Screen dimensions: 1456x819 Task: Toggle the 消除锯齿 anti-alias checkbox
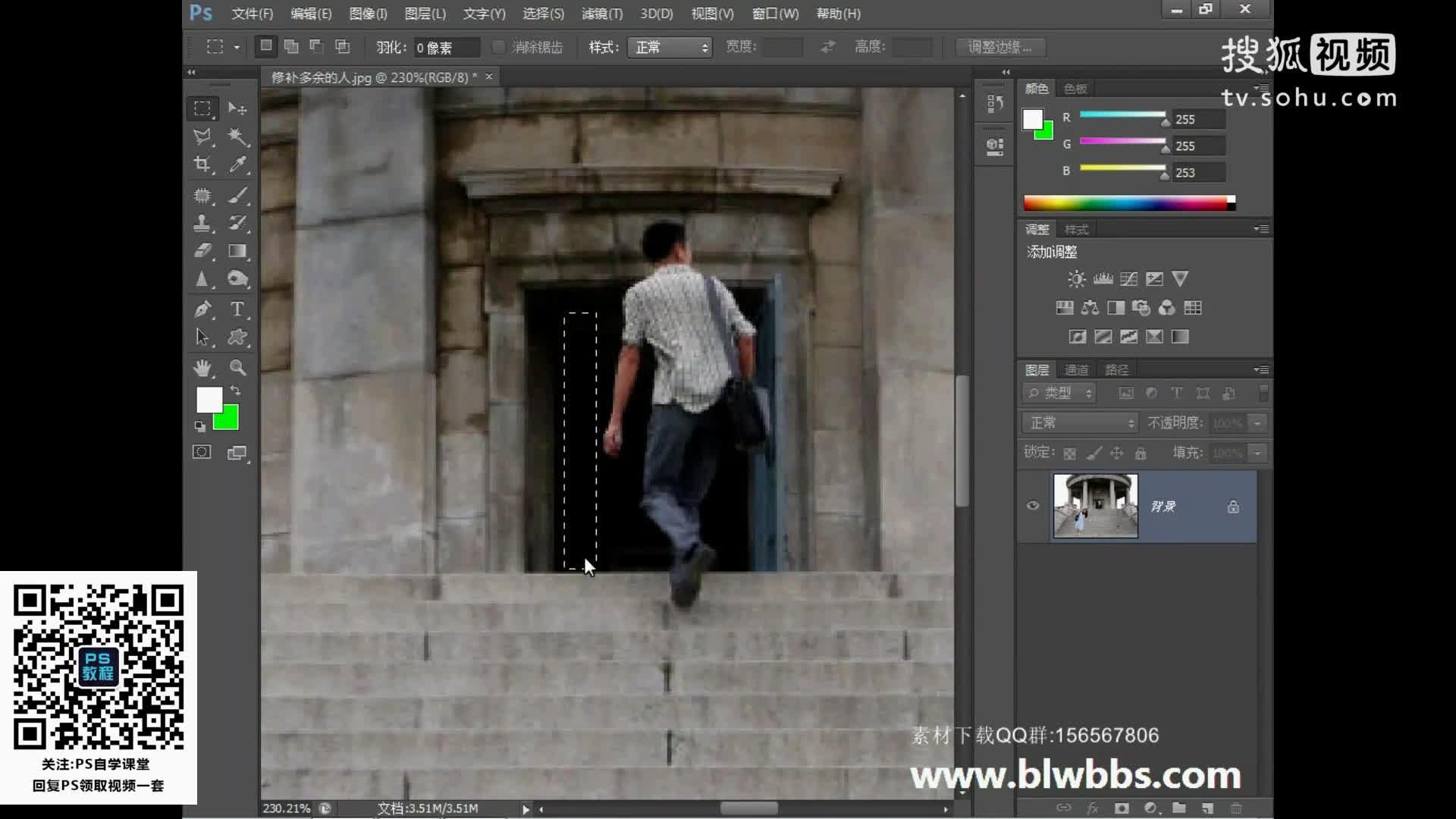[498, 47]
